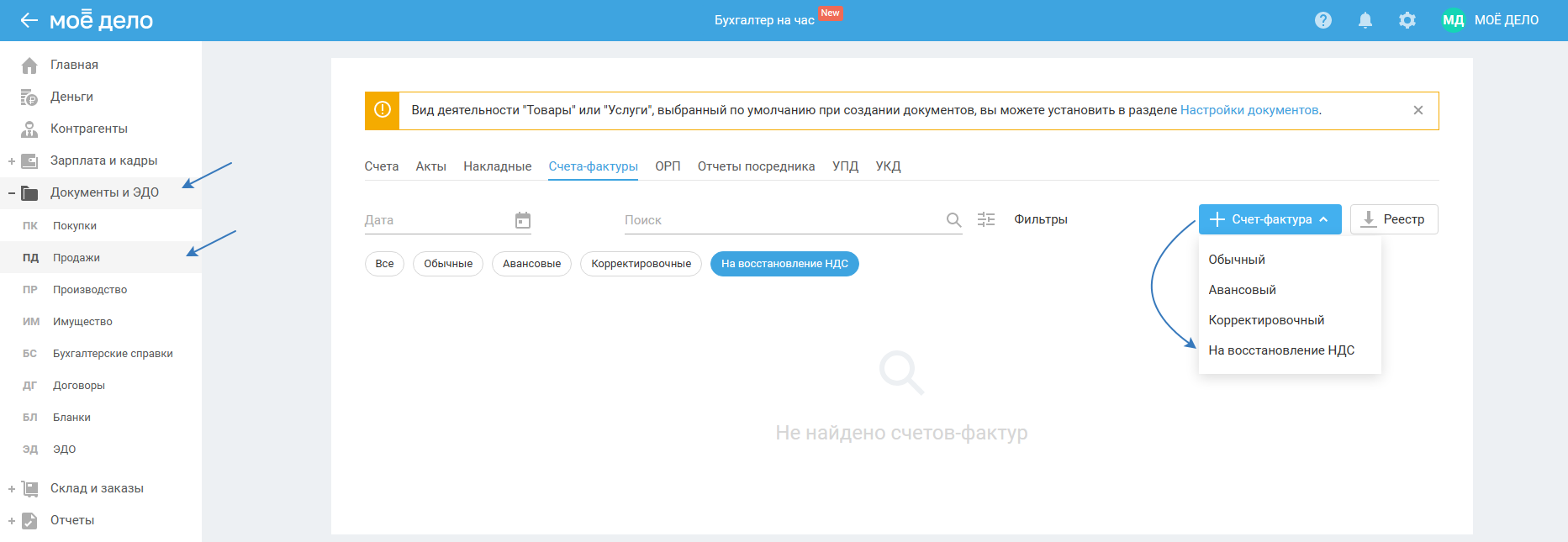Click the help question mark icon

click(1323, 20)
